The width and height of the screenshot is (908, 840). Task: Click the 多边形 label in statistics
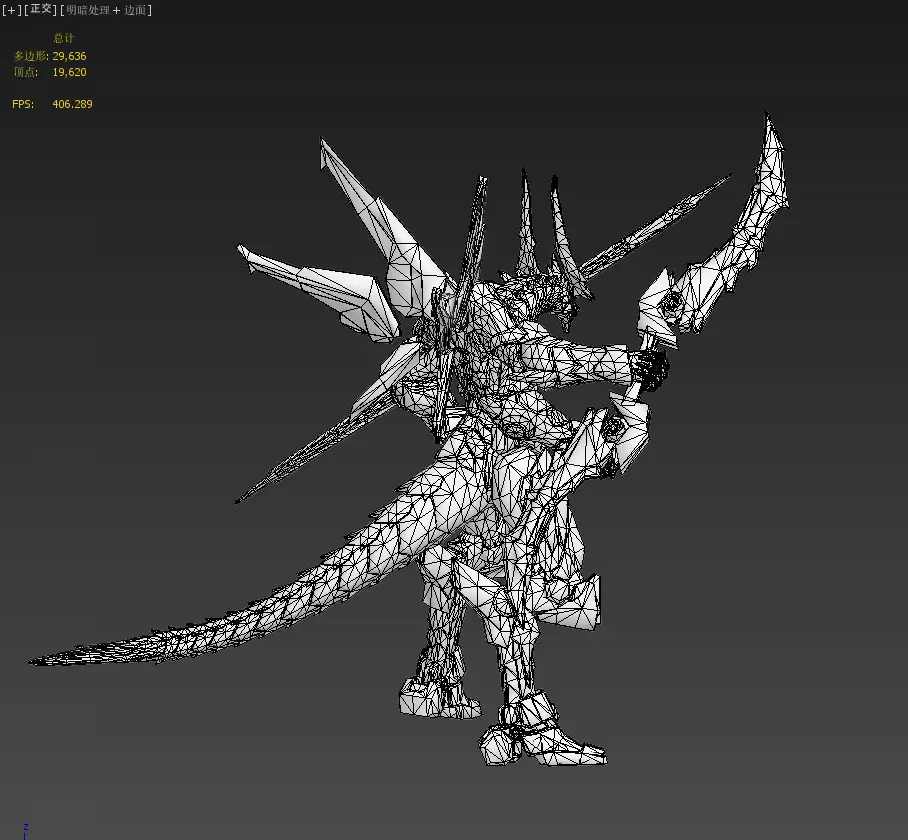pos(30,56)
